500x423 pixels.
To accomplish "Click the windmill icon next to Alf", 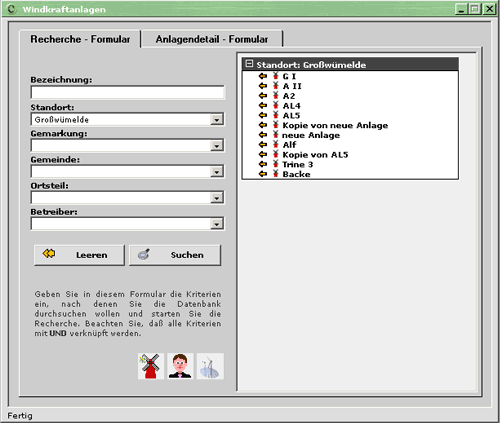I will tap(276, 145).
